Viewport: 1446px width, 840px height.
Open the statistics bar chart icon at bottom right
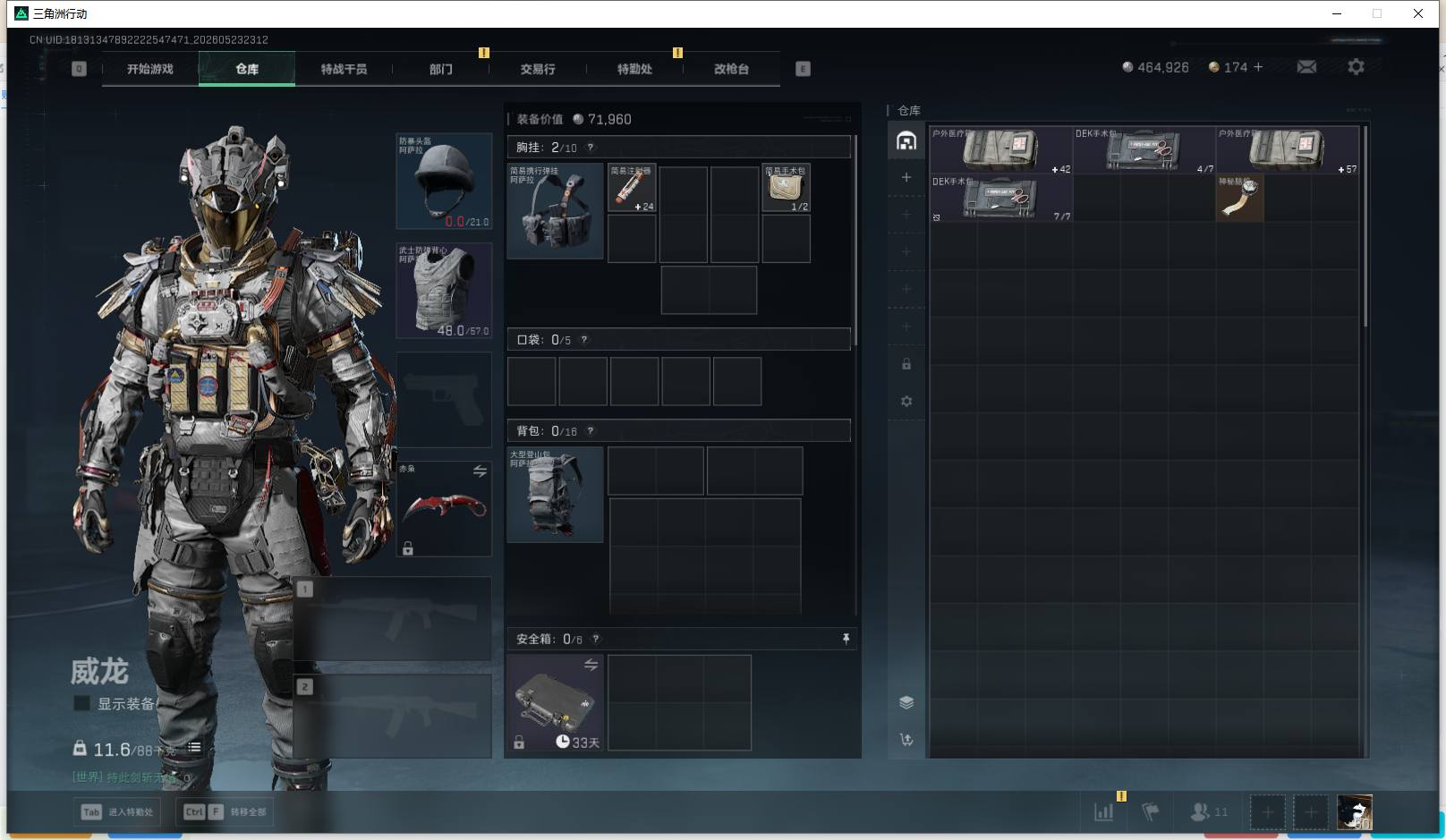point(1104,812)
